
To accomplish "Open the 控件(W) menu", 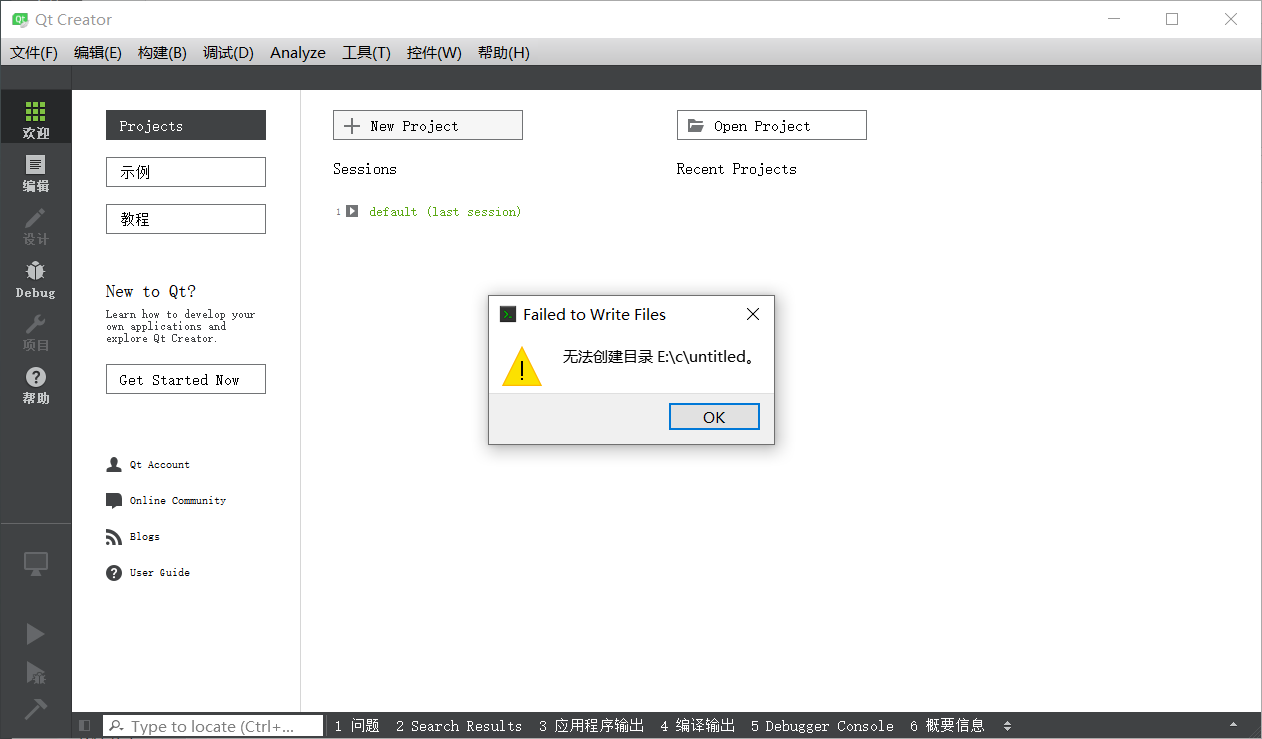I will pos(434,53).
